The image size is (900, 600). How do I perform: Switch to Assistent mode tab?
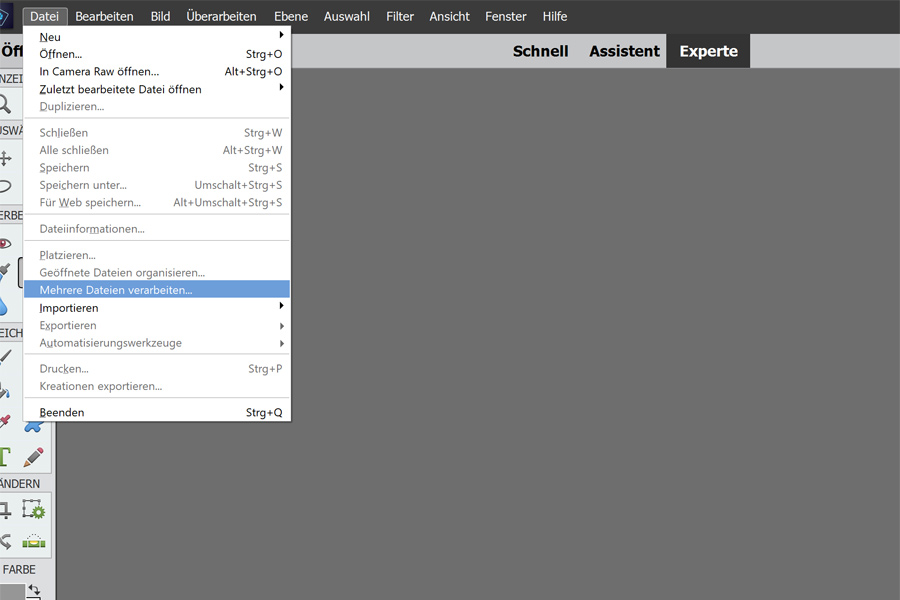pyautogui.click(x=624, y=51)
